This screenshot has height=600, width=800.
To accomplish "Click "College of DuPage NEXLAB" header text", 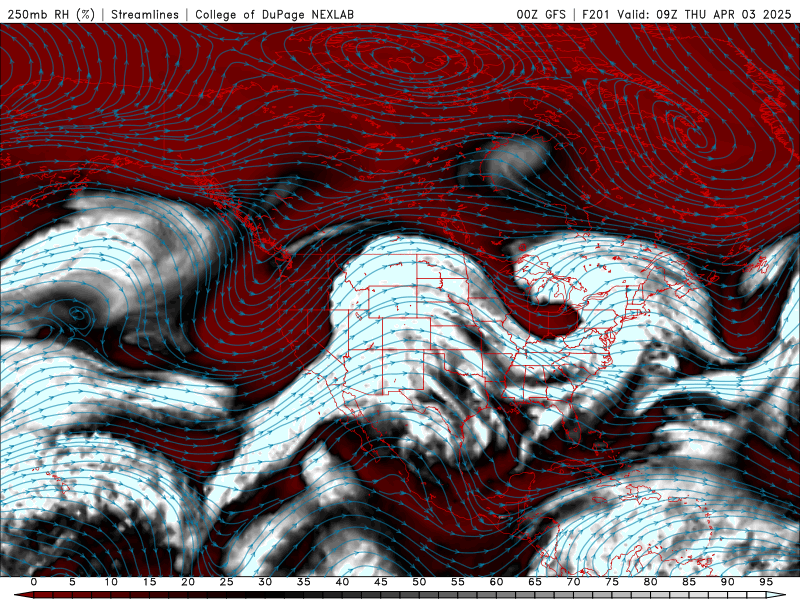I will pos(274,14).
